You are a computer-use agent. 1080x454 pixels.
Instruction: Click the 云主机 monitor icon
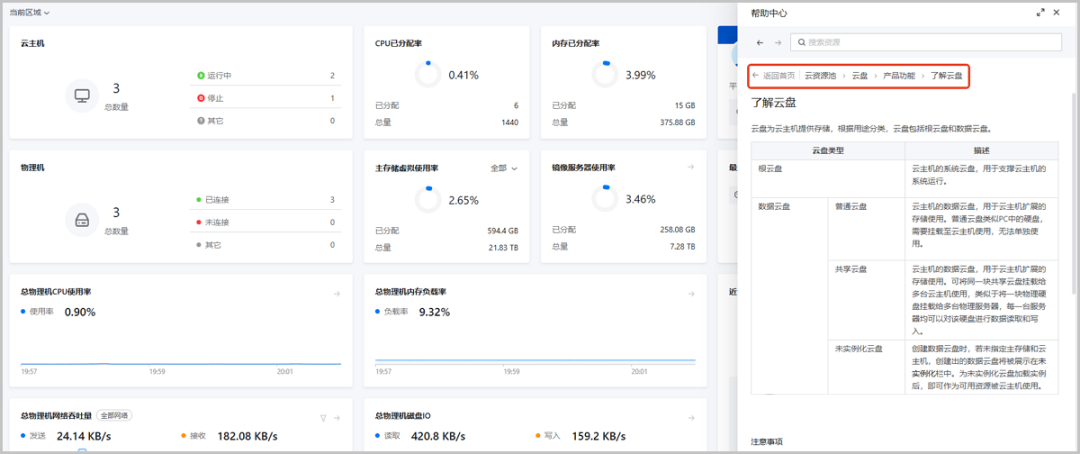point(82,95)
